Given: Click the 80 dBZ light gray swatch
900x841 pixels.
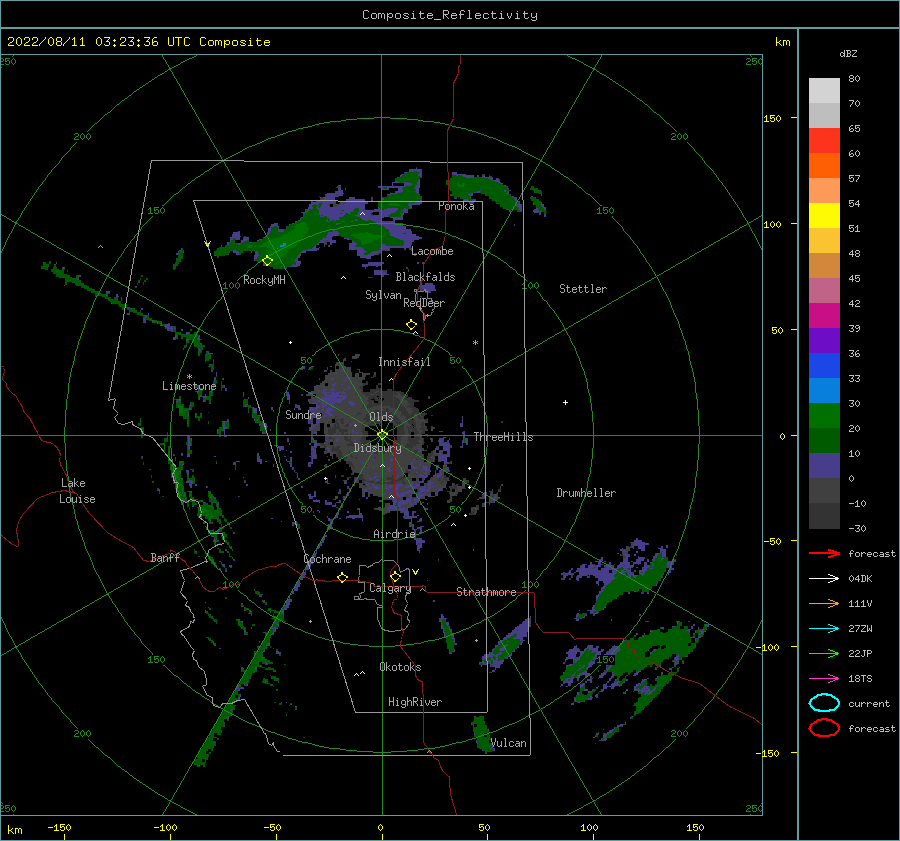Looking at the screenshot, I should tap(824, 90).
